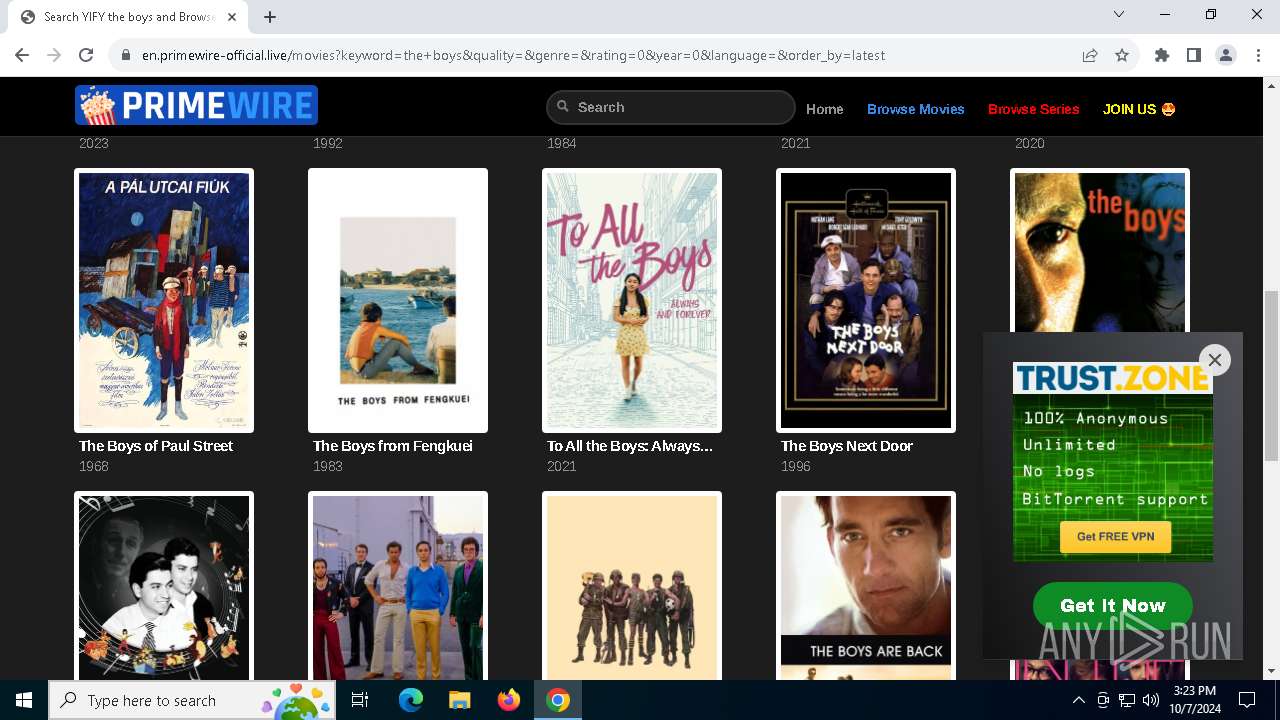The width and height of the screenshot is (1280, 720).
Task: Open poster with soldiers on beige background
Action: click(632, 586)
